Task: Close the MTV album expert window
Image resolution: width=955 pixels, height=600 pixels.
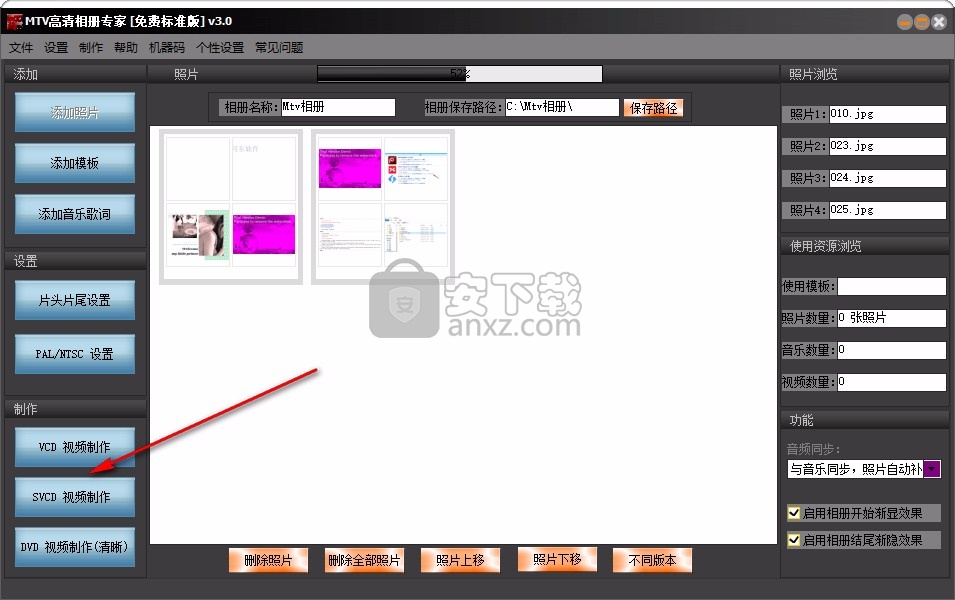Action: pyautogui.click(x=939, y=23)
